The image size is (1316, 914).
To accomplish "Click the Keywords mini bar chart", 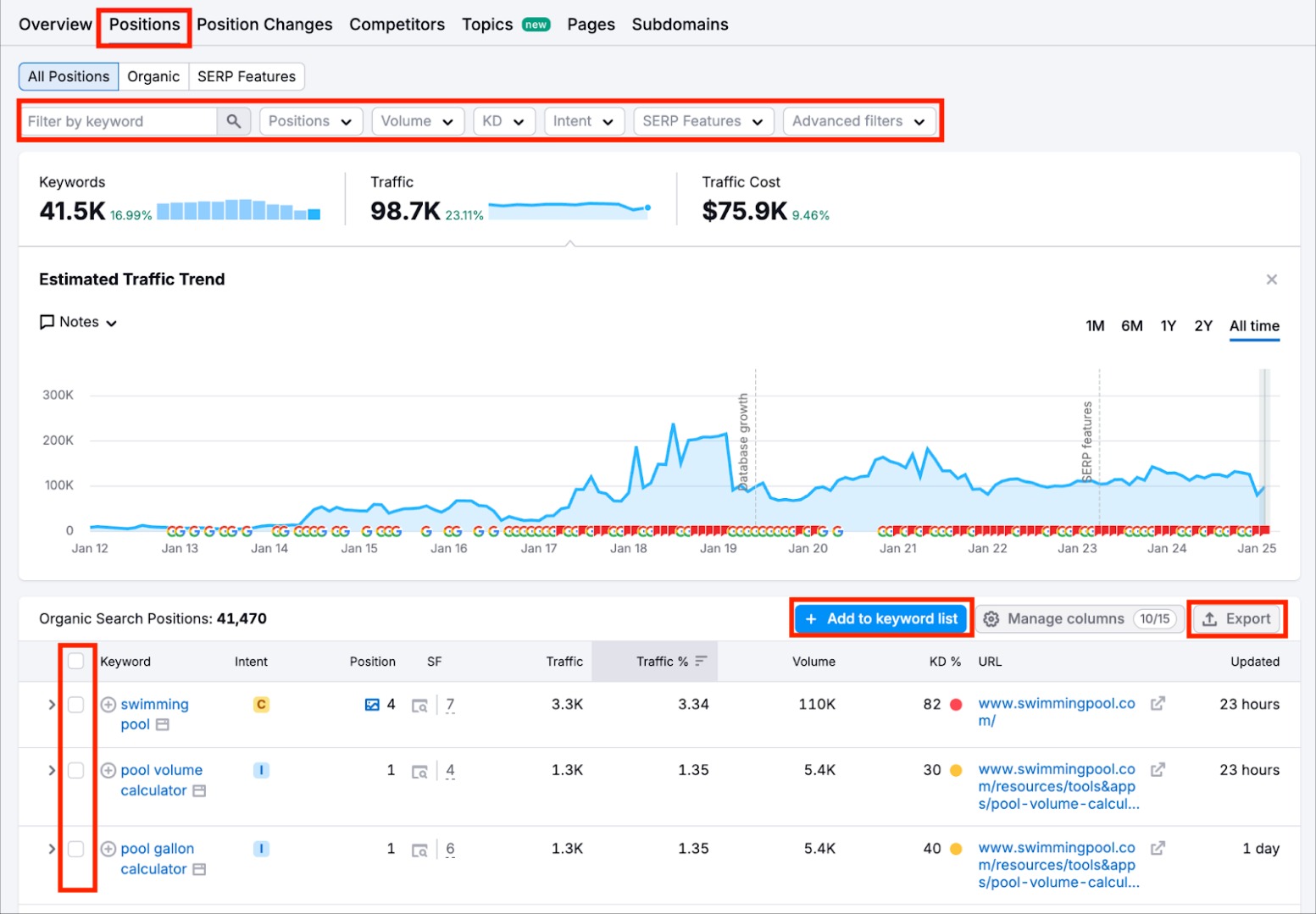I will 239,210.
